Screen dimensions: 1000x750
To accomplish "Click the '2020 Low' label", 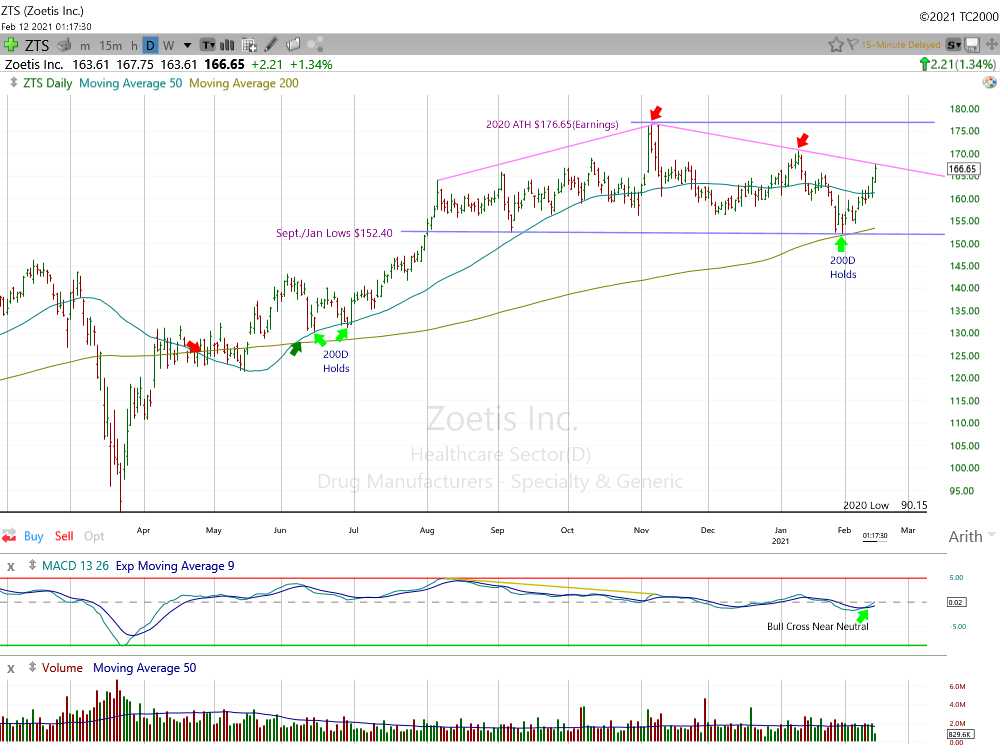I will pyautogui.click(x=865, y=505).
